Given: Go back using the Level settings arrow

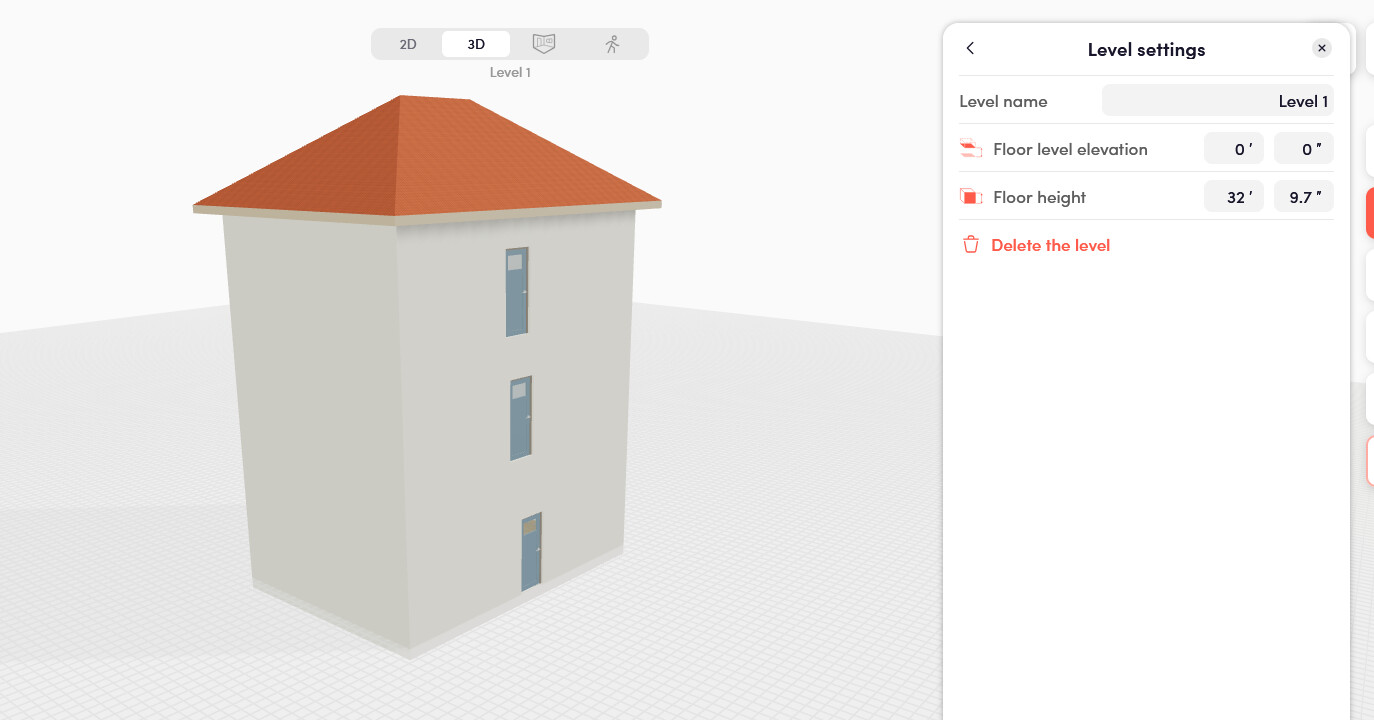Looking at the screenshot, I should (970, 49).
